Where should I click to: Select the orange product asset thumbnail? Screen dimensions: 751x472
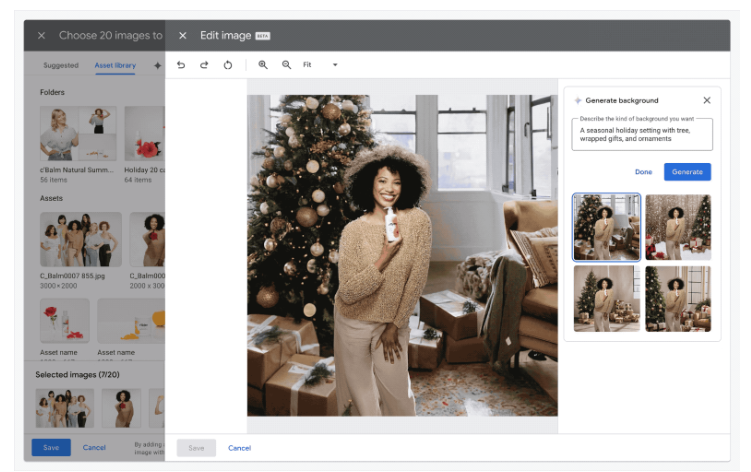pyautogui.click(x=131, y=320)
